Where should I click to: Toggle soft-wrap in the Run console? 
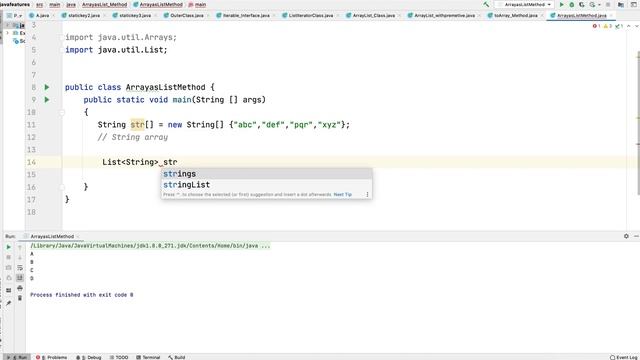[20, 268]
